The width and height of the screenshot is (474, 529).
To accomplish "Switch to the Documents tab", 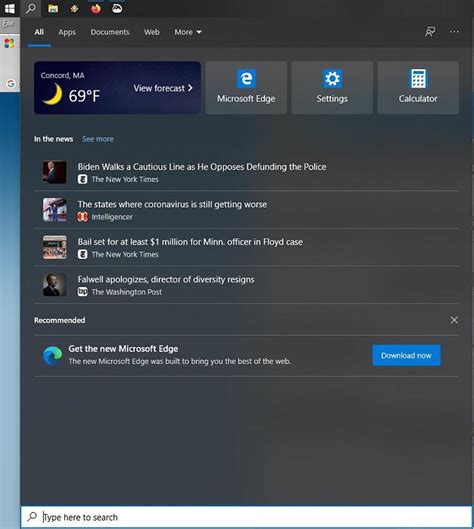I will [110, 32].
